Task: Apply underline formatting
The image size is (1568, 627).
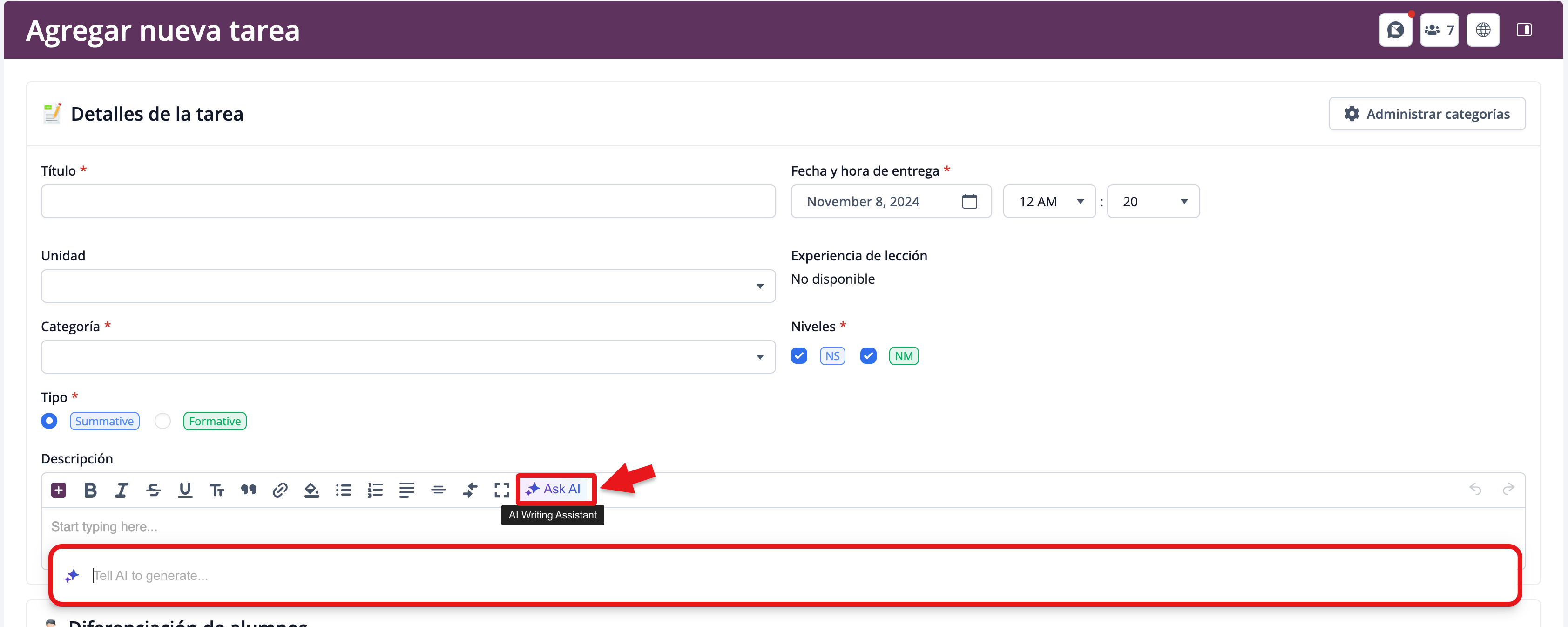Action: click(185, 489)
